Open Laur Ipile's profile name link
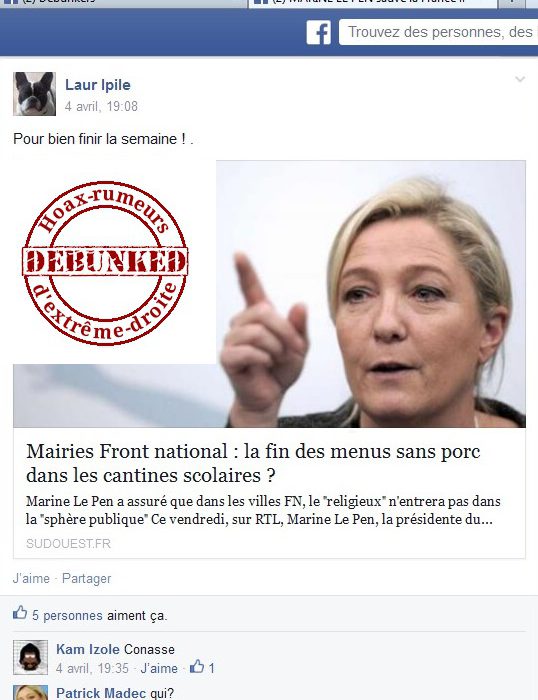Viewport: 538px width, 700px height. (x=98, y=84)
